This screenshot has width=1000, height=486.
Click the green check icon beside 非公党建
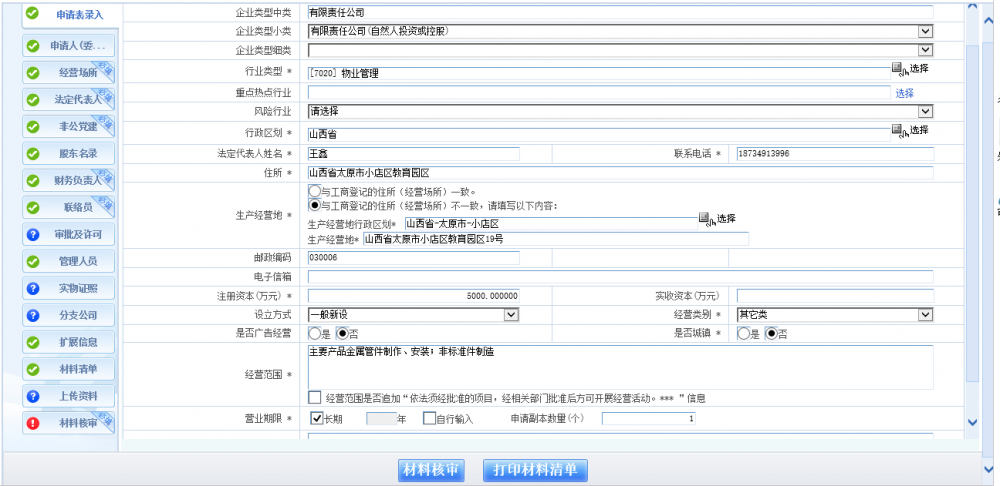click(x=33, y=127)
